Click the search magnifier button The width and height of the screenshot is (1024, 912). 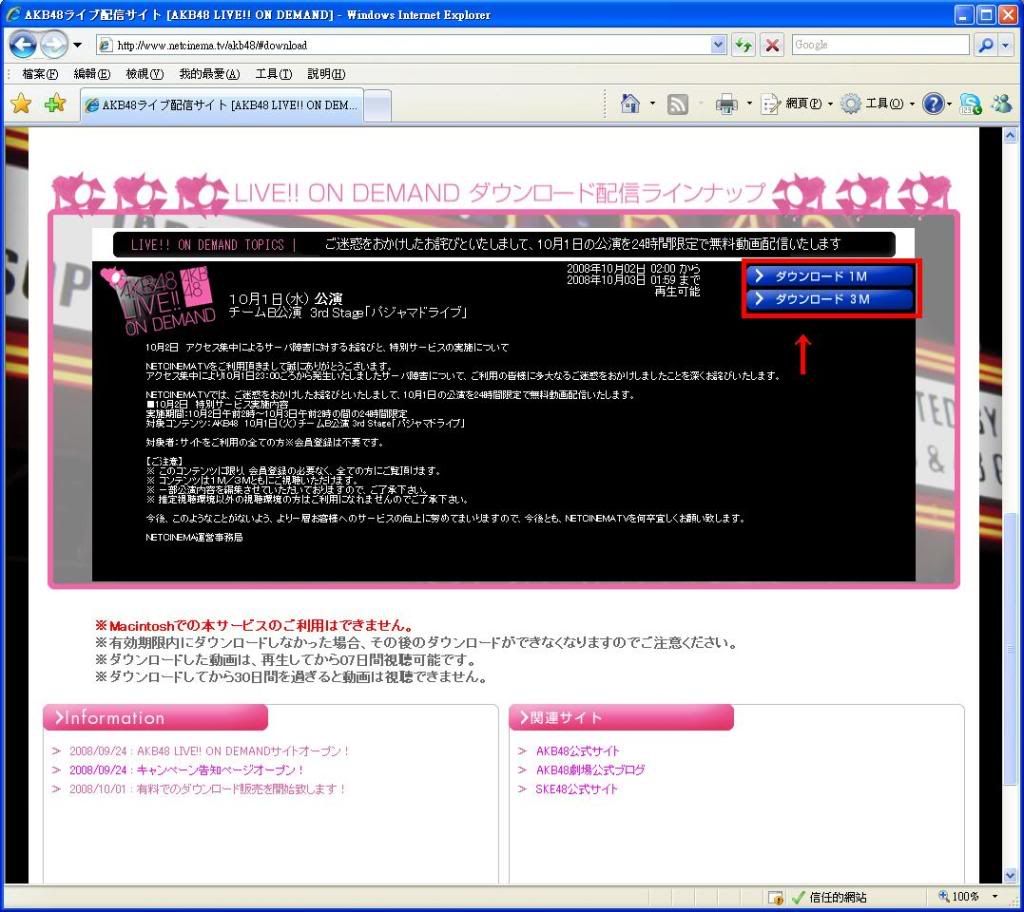(986, 45)
